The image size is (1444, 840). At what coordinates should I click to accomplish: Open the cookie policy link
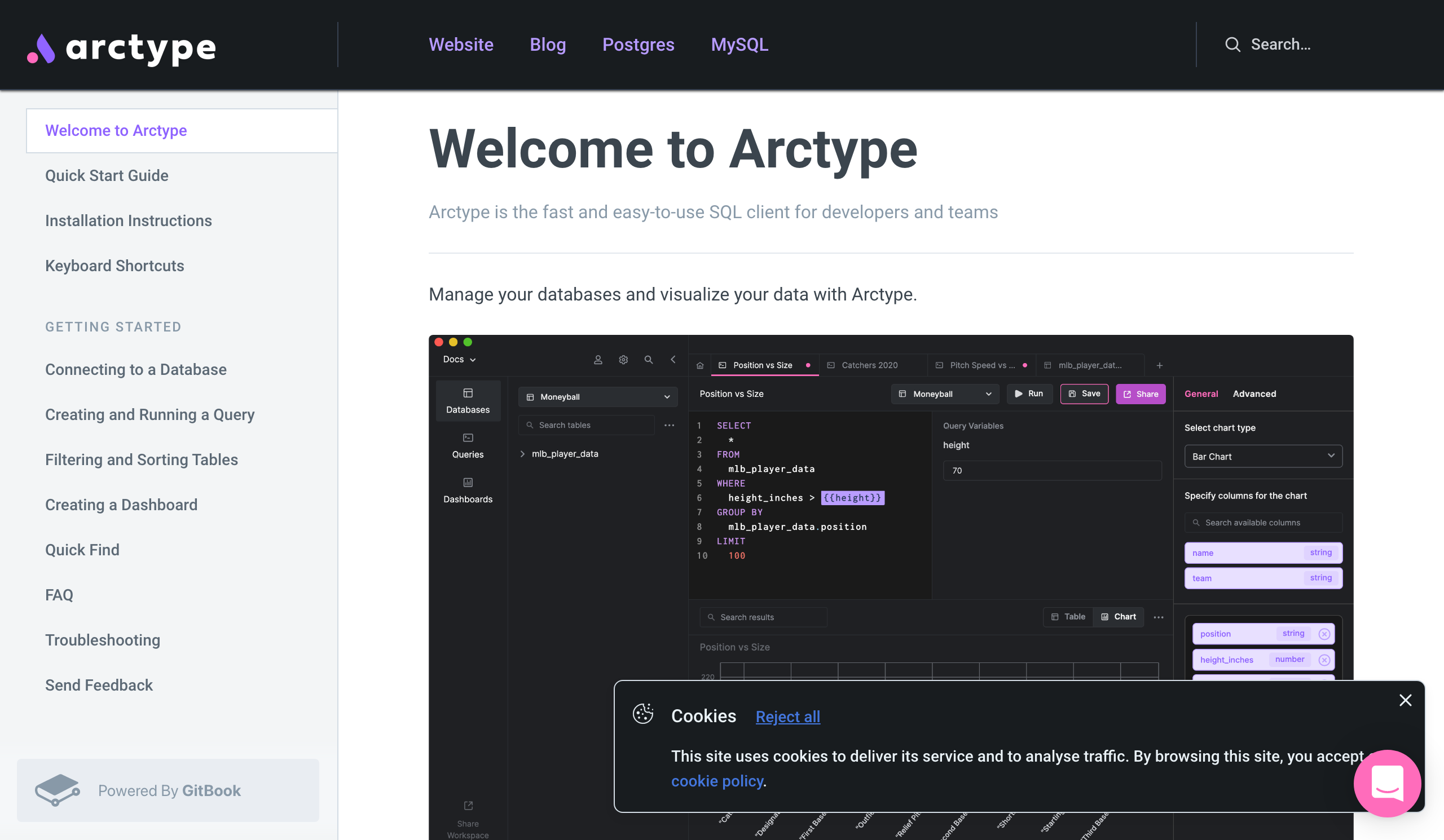point(717,781)
